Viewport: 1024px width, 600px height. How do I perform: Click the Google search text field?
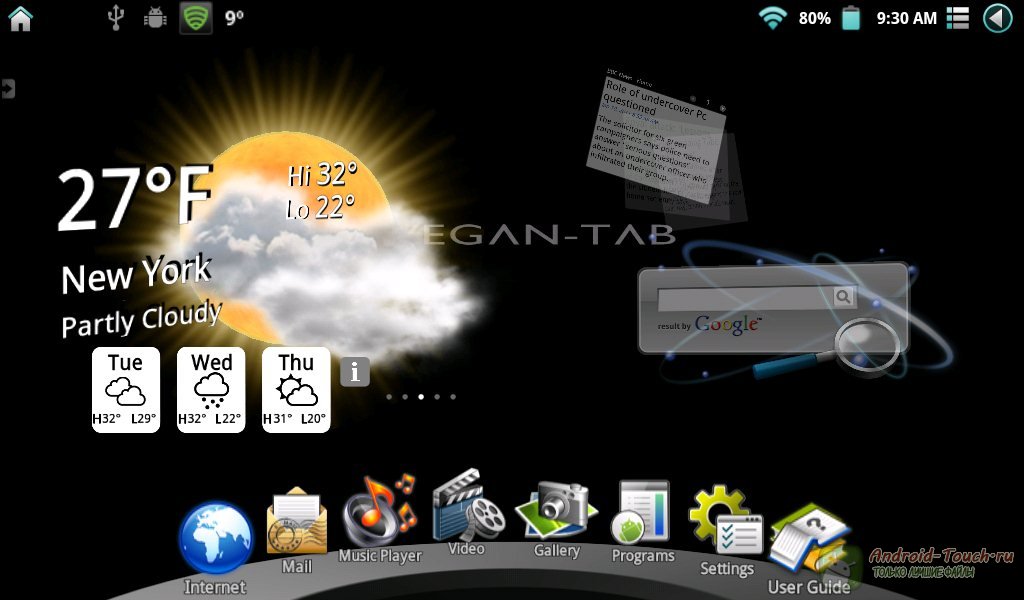(x=745, y=297)
